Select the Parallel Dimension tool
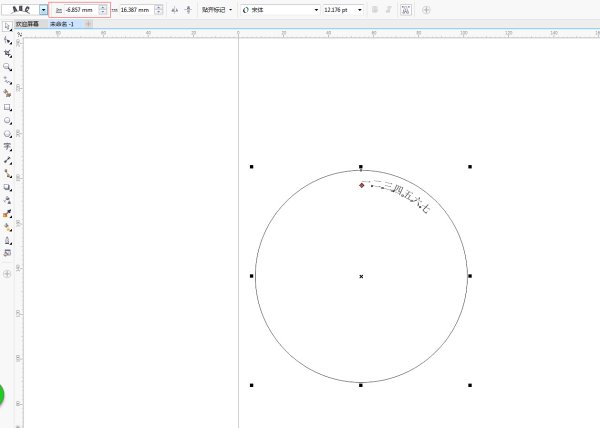600x428 pixels. pos(7,160)
